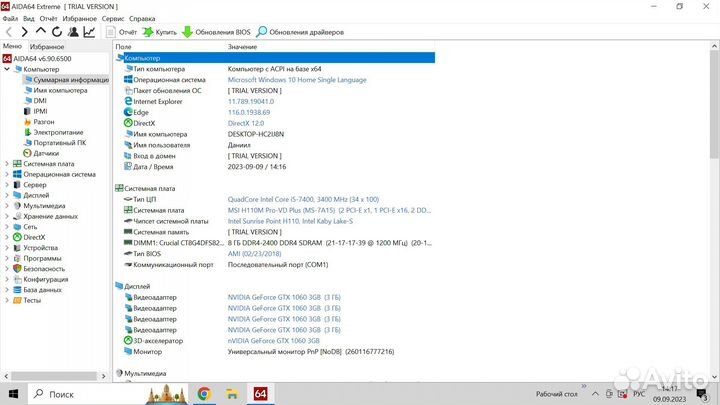Select Разгон tree item
The width and height of the screenshot is (720, 405).
[44, 122]
